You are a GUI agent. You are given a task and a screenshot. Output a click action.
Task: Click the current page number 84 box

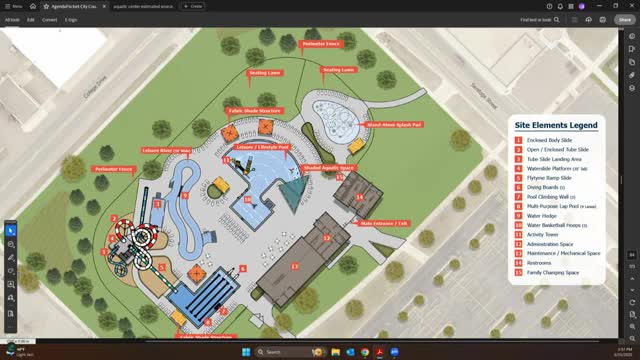632,255
